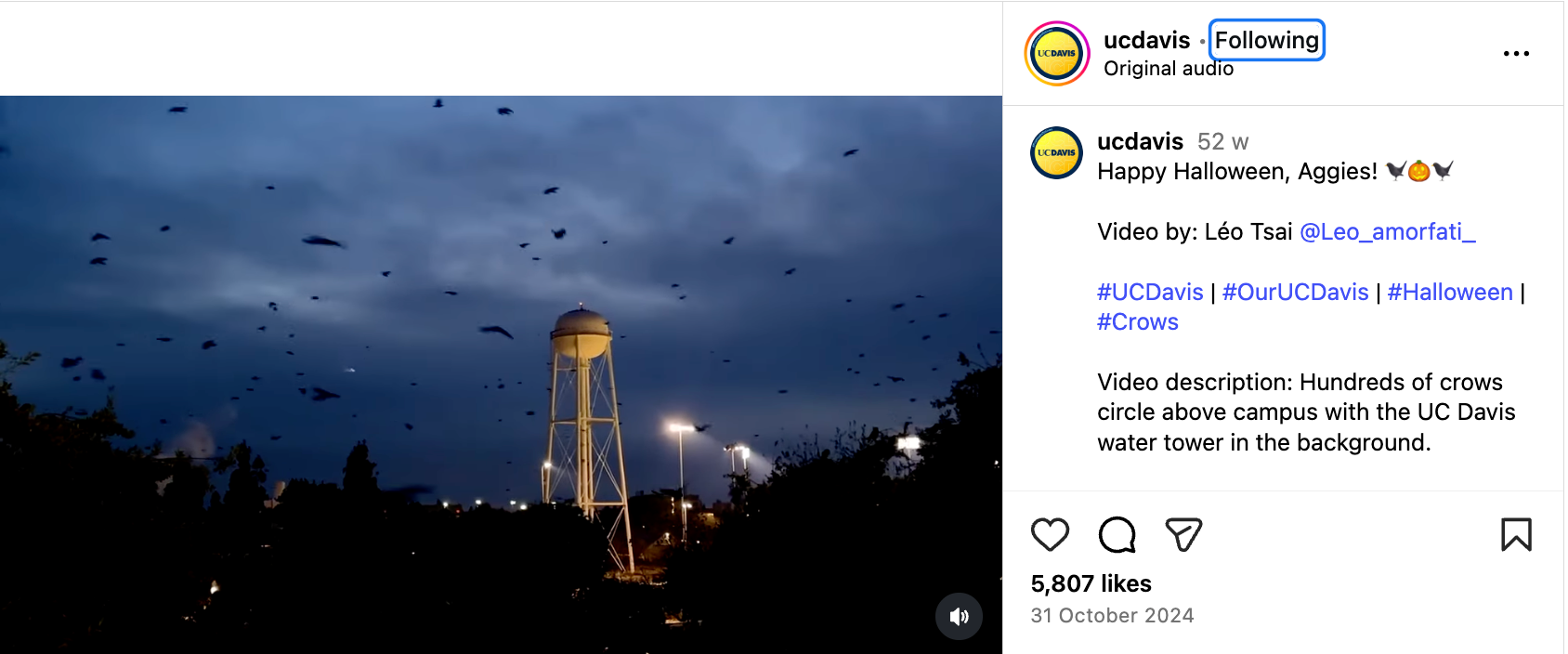
Task: Open the #OurUCDavis hashtag
Action: [1295, 292]
